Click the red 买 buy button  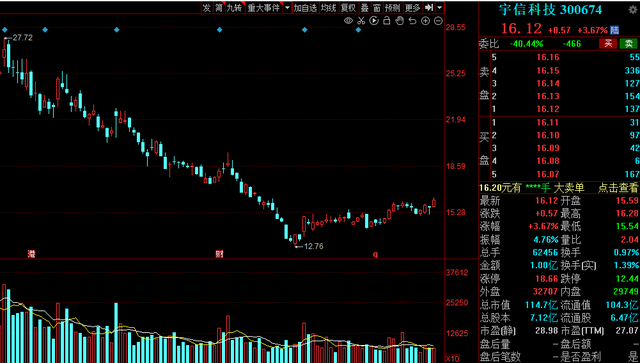[x=608, y=44]
